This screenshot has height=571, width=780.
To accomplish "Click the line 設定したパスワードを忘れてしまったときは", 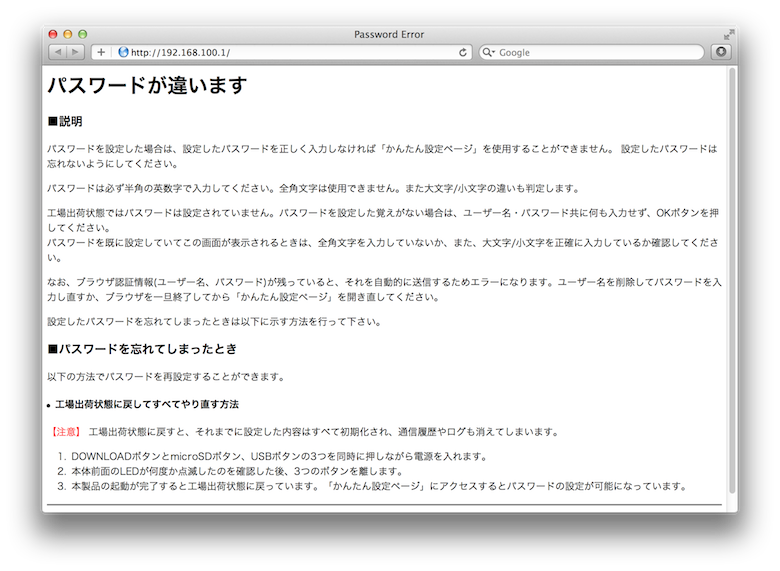I will click(x=215, y=322).
